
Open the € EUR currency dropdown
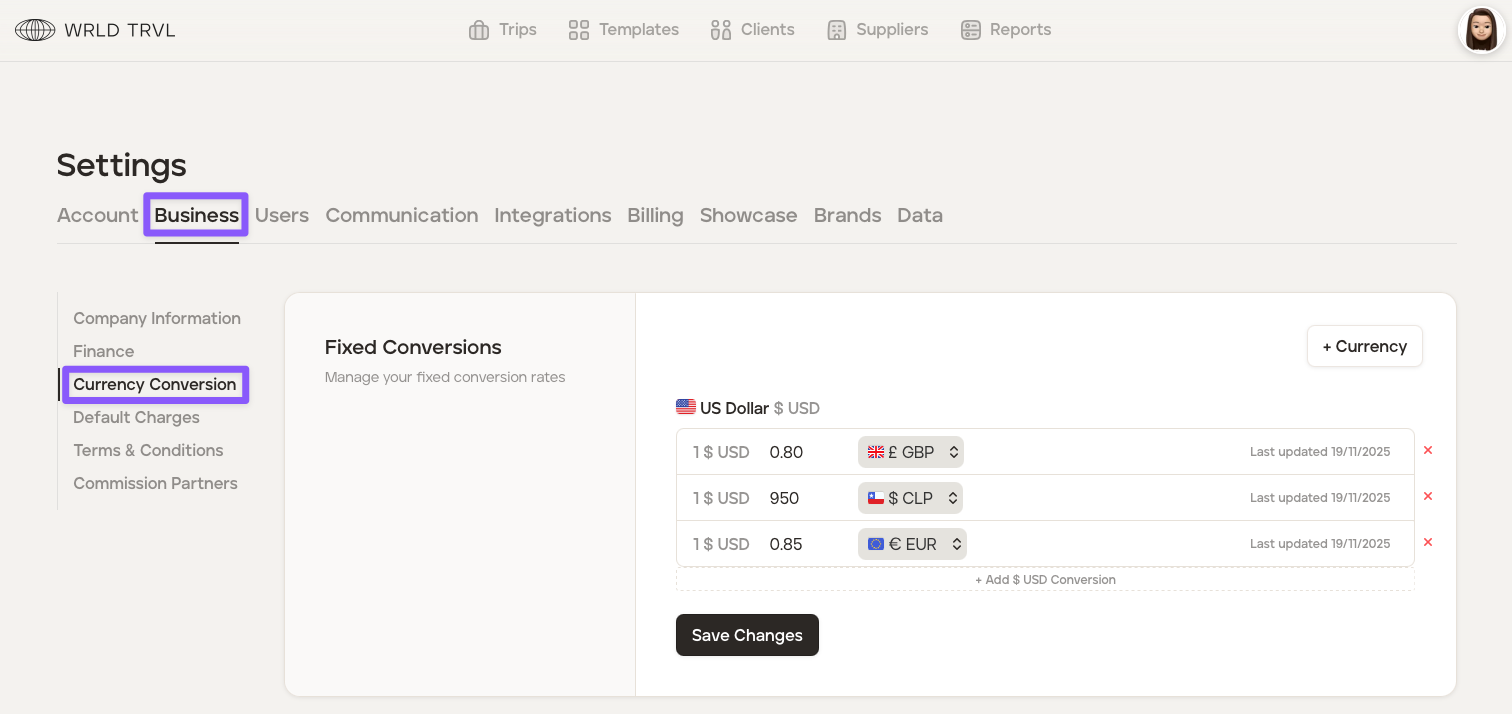[912, 544]
